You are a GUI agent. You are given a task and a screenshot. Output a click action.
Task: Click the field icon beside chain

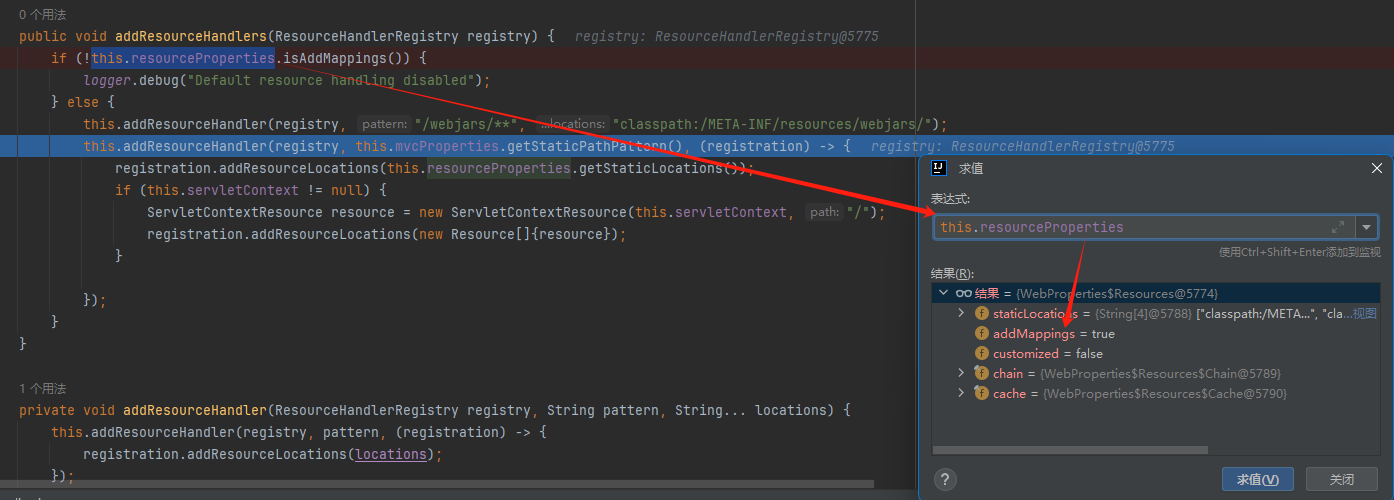pos(982,373)
